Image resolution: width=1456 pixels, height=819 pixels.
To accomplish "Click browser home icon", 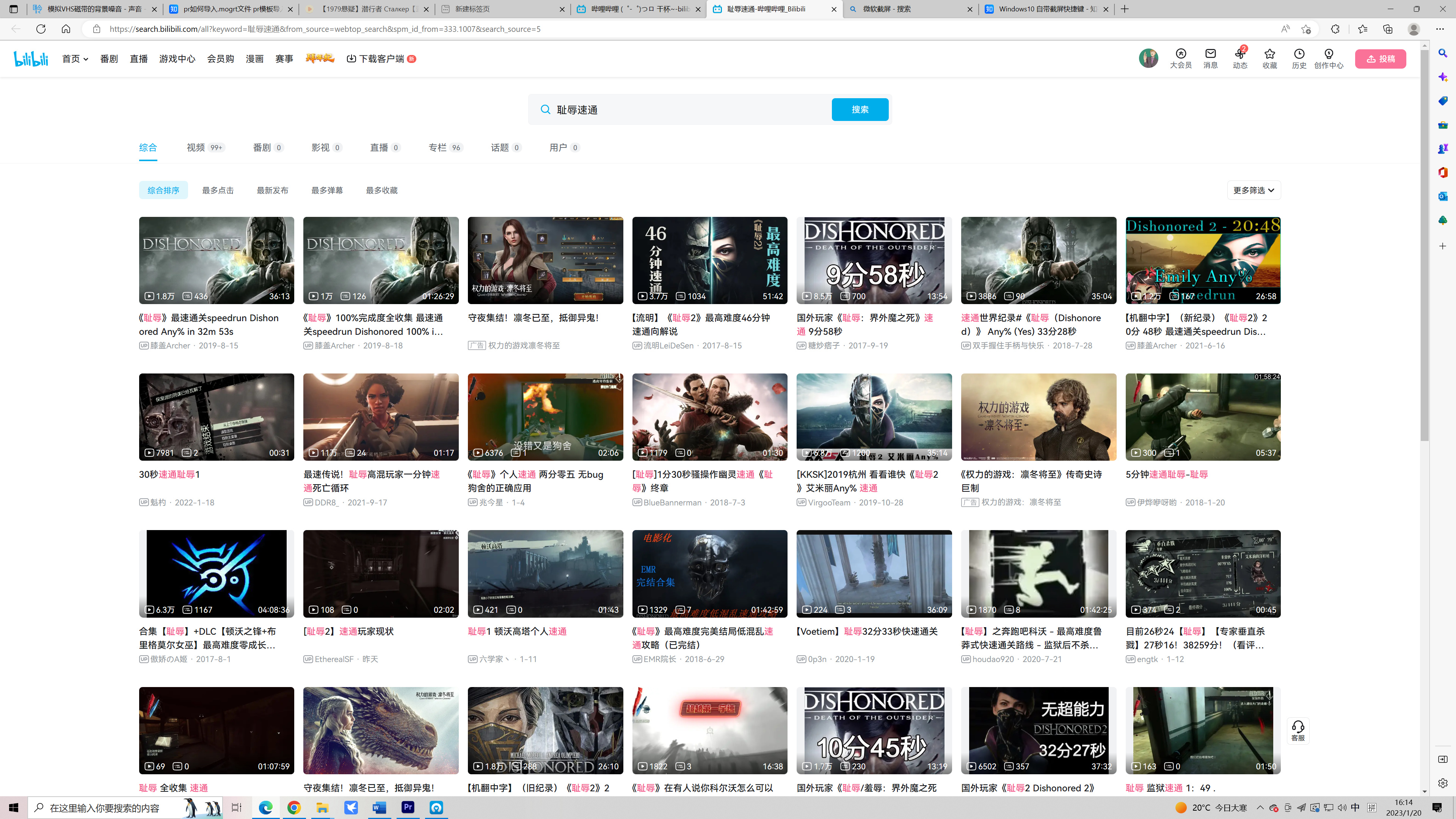I will [66, 29].
